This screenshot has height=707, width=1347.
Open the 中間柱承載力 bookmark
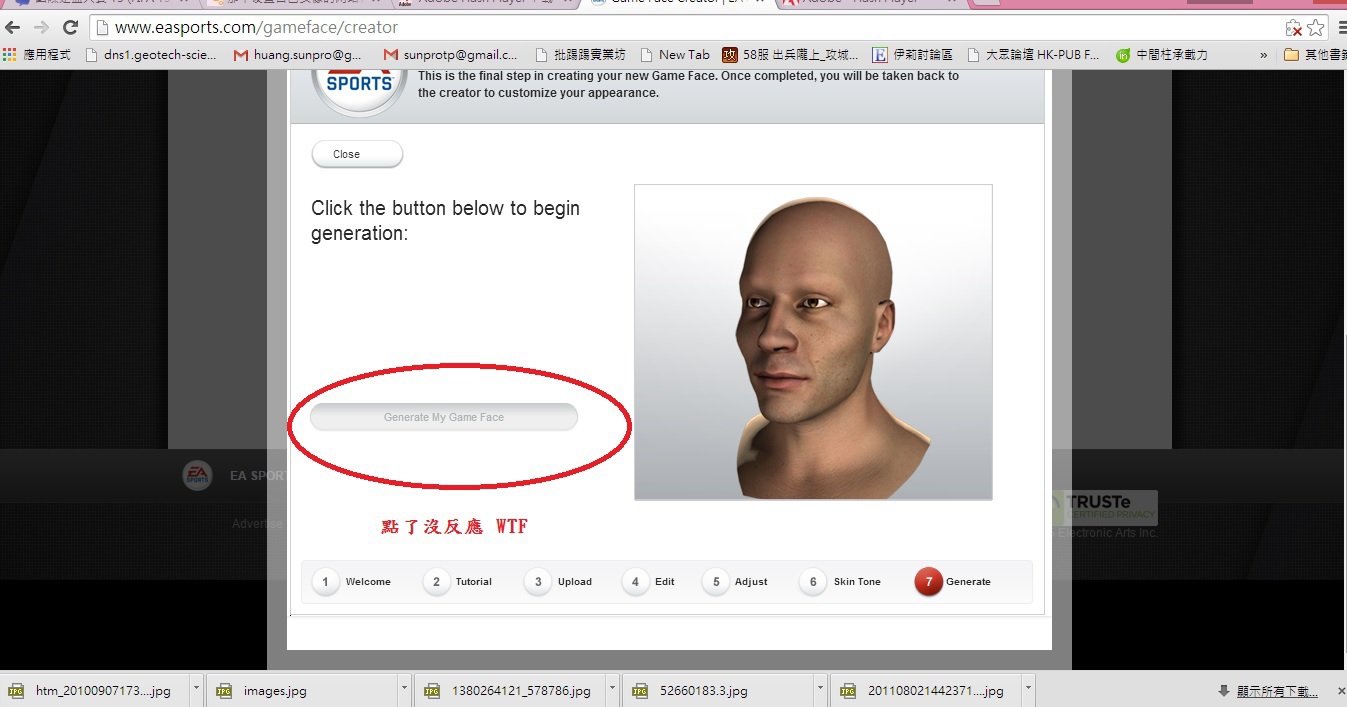click(1161, 55)
